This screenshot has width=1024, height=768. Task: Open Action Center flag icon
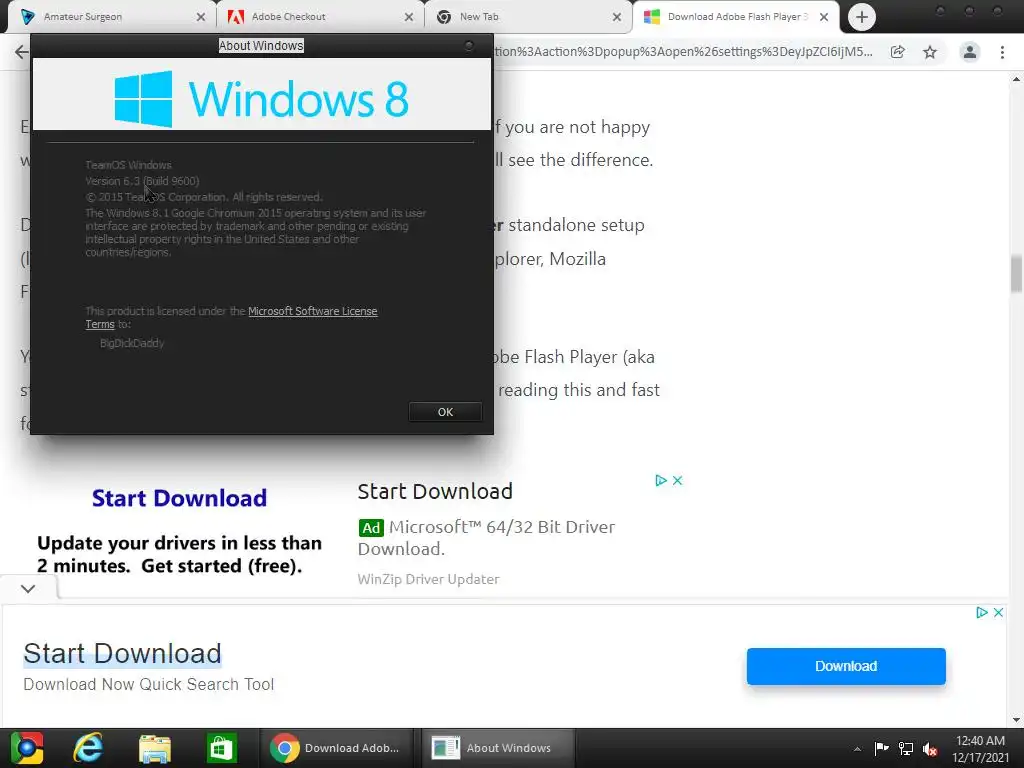click(x=881, y=748)
